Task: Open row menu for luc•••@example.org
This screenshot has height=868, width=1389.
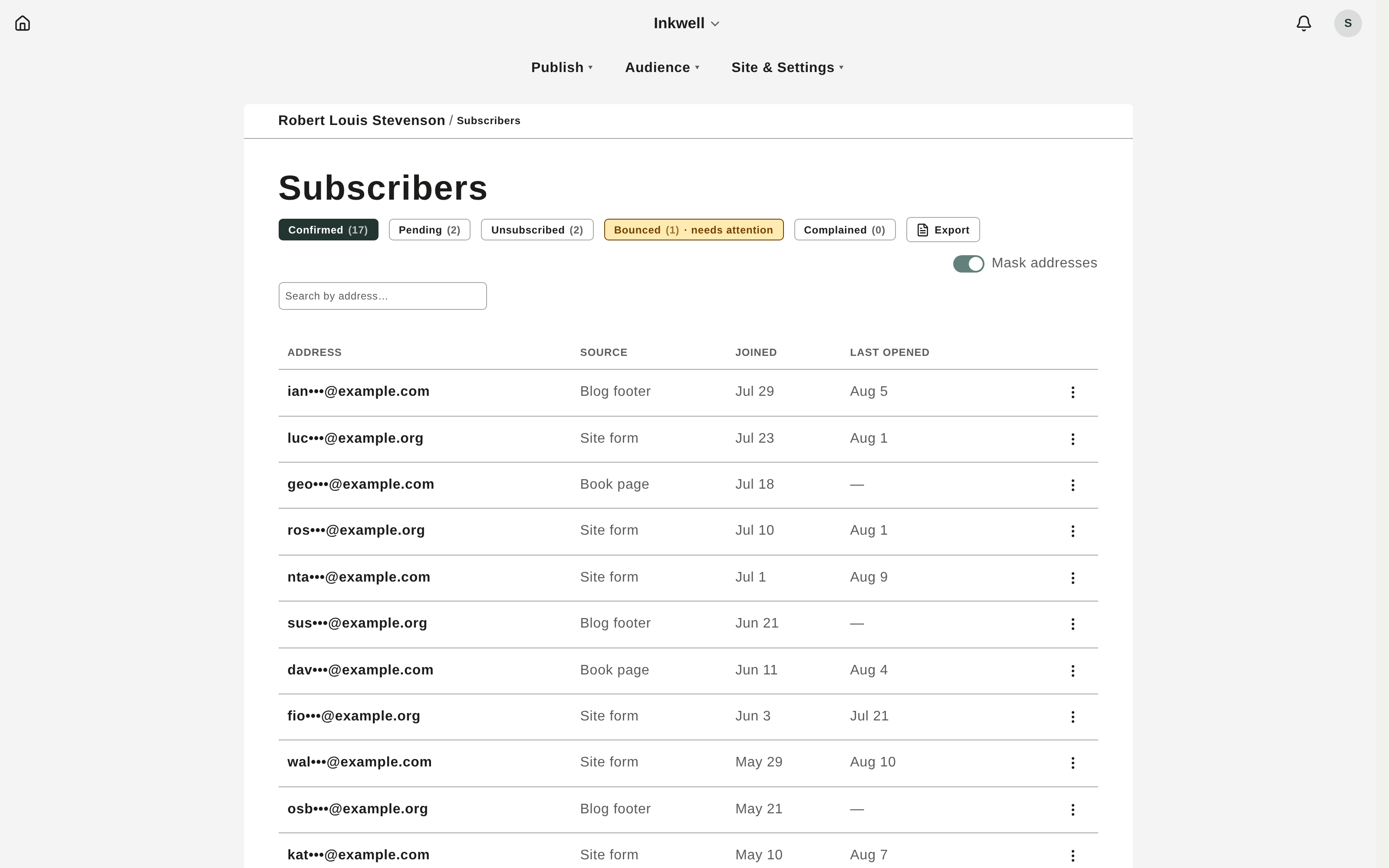Action: click(x=1072, y=439)
